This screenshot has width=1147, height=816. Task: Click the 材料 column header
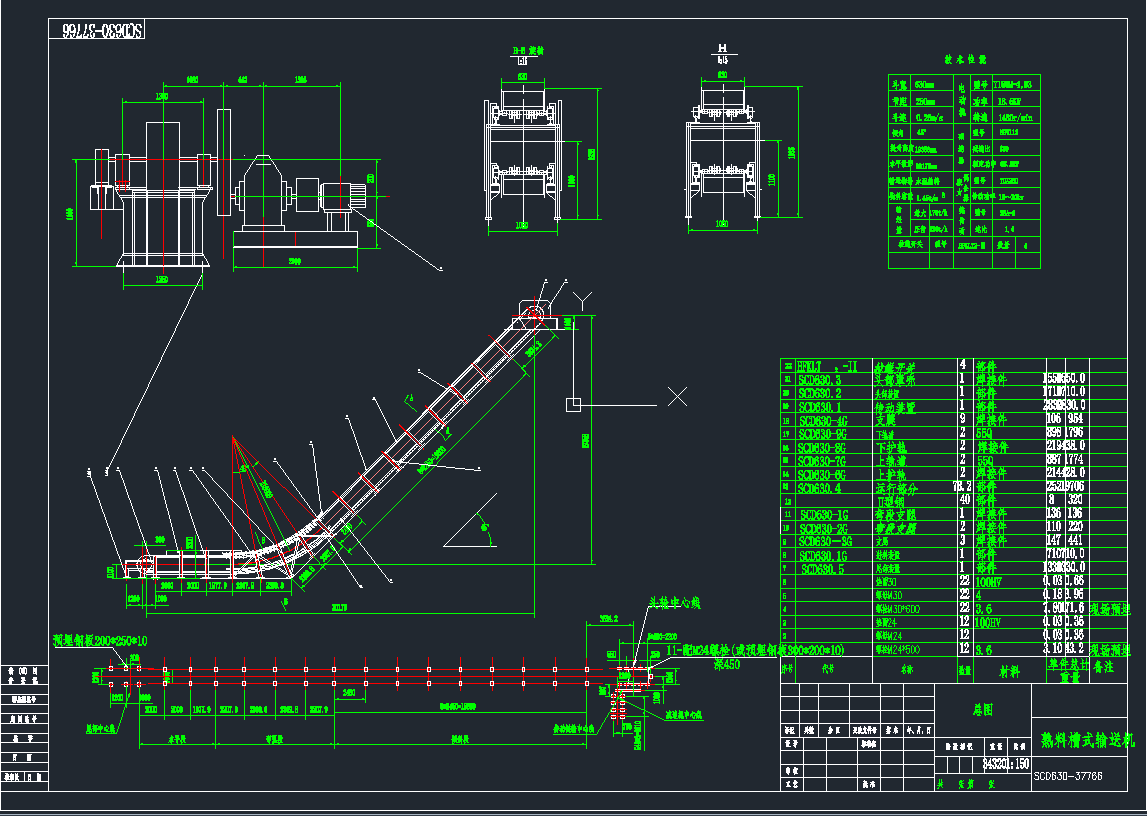1009,670
